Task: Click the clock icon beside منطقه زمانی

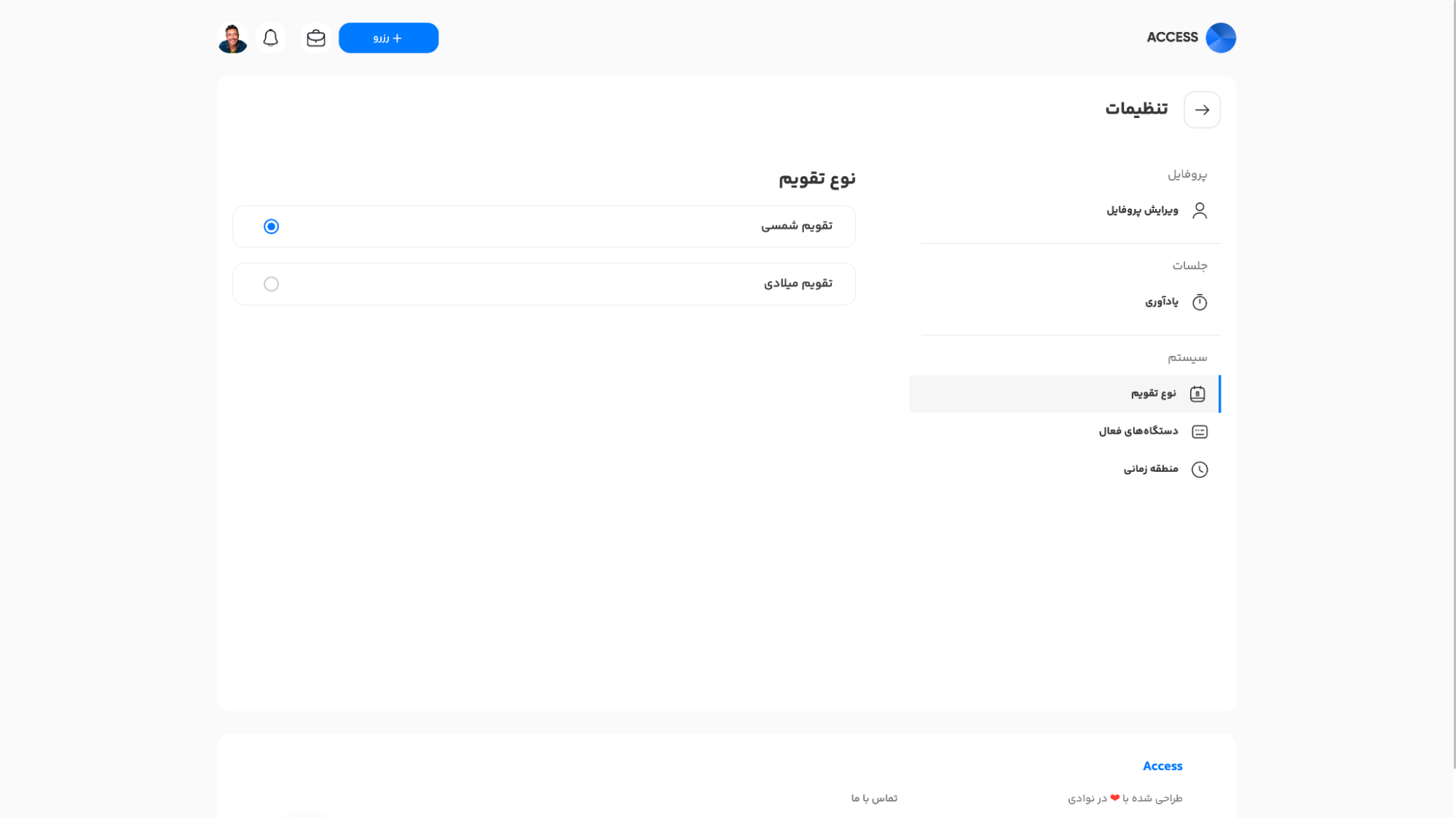Action: [x=1200, y=469]
